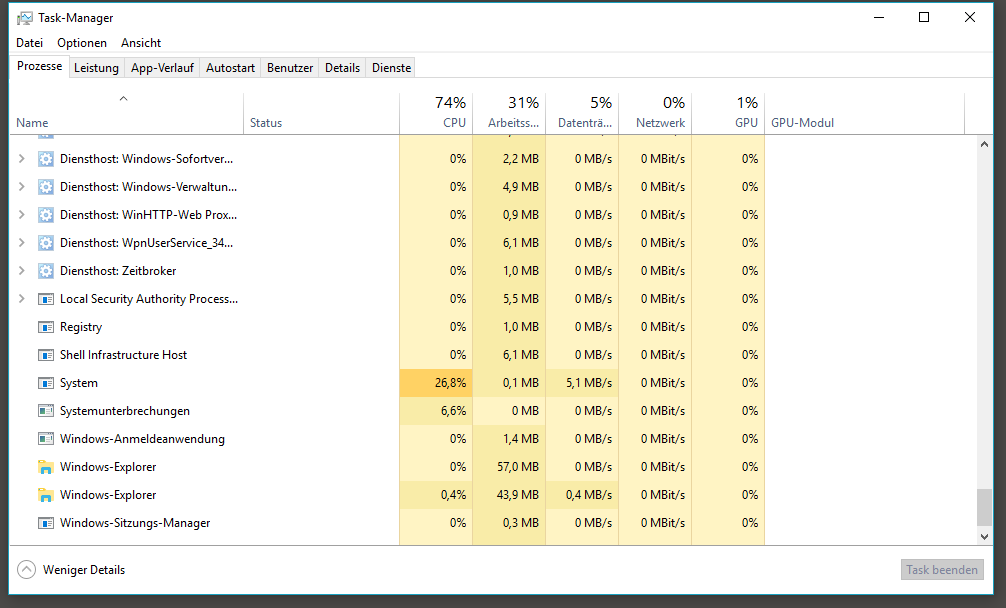Minimize the Task-Manager window
The image size is (1006, 608).
click(x=879, y=17)
